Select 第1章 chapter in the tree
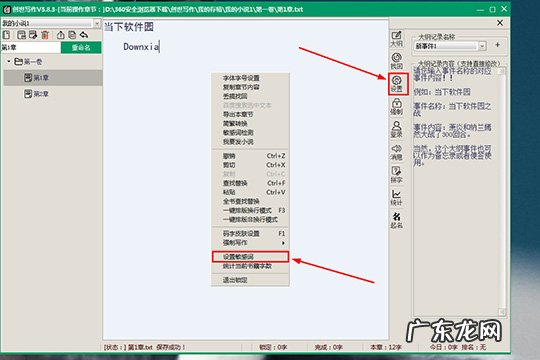The width and height of the screenshot is (540, 360). (36, 78)
